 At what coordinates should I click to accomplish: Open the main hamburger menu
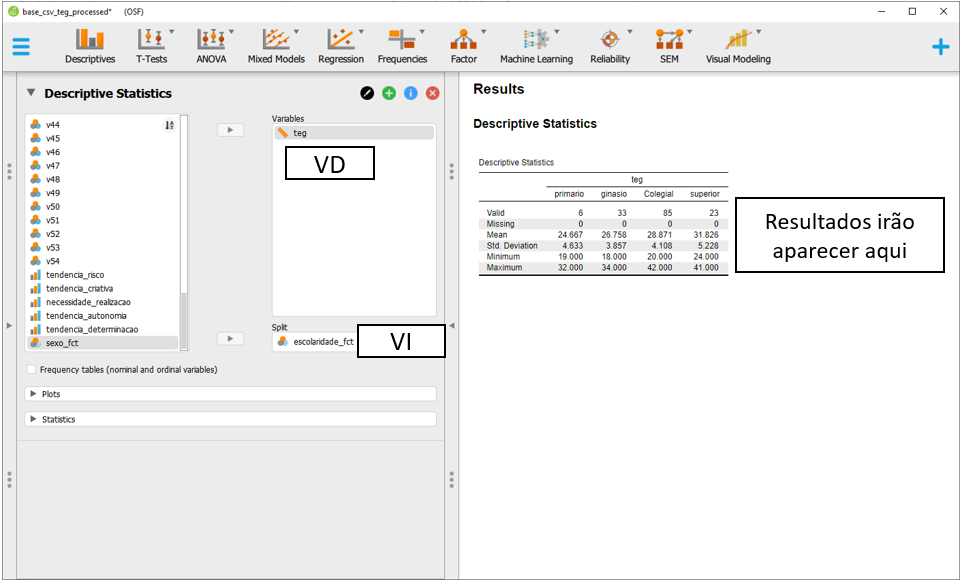click(21, 47)
